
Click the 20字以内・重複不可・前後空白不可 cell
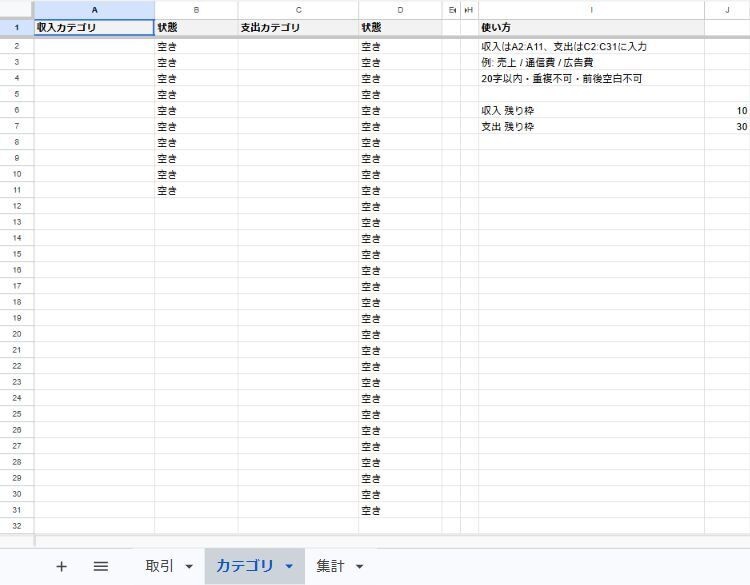pyautogui.click(x=591, y=78)
